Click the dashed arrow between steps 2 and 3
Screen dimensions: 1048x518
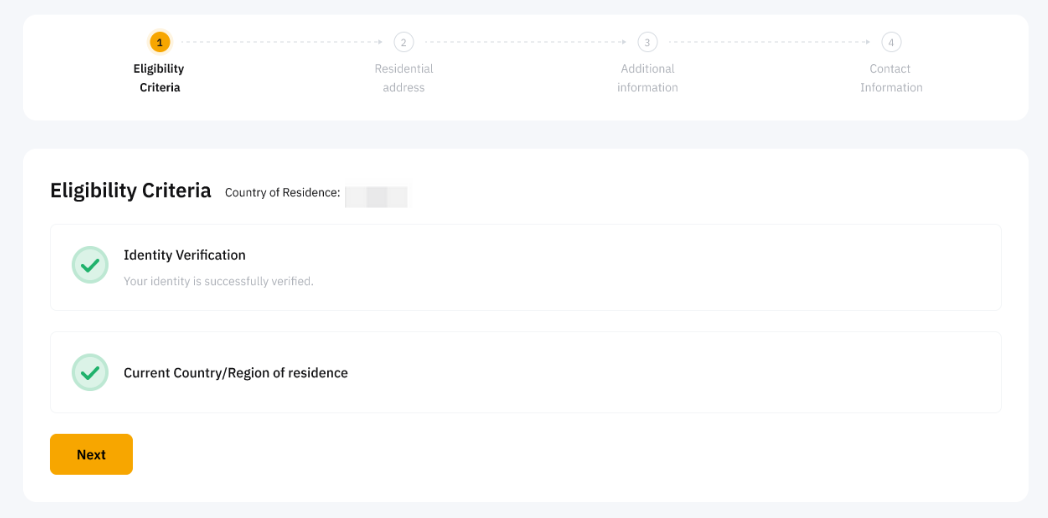pyautogui.click(x=526, y=42)
